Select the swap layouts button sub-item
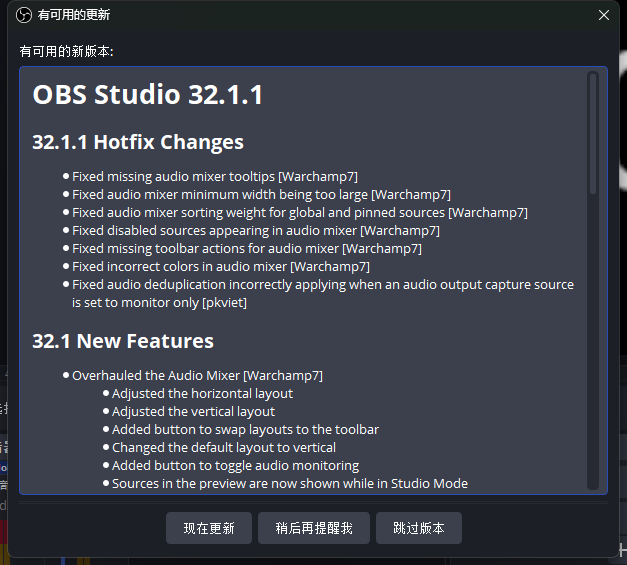Viewport: 627px width, 565px height. 245,430
